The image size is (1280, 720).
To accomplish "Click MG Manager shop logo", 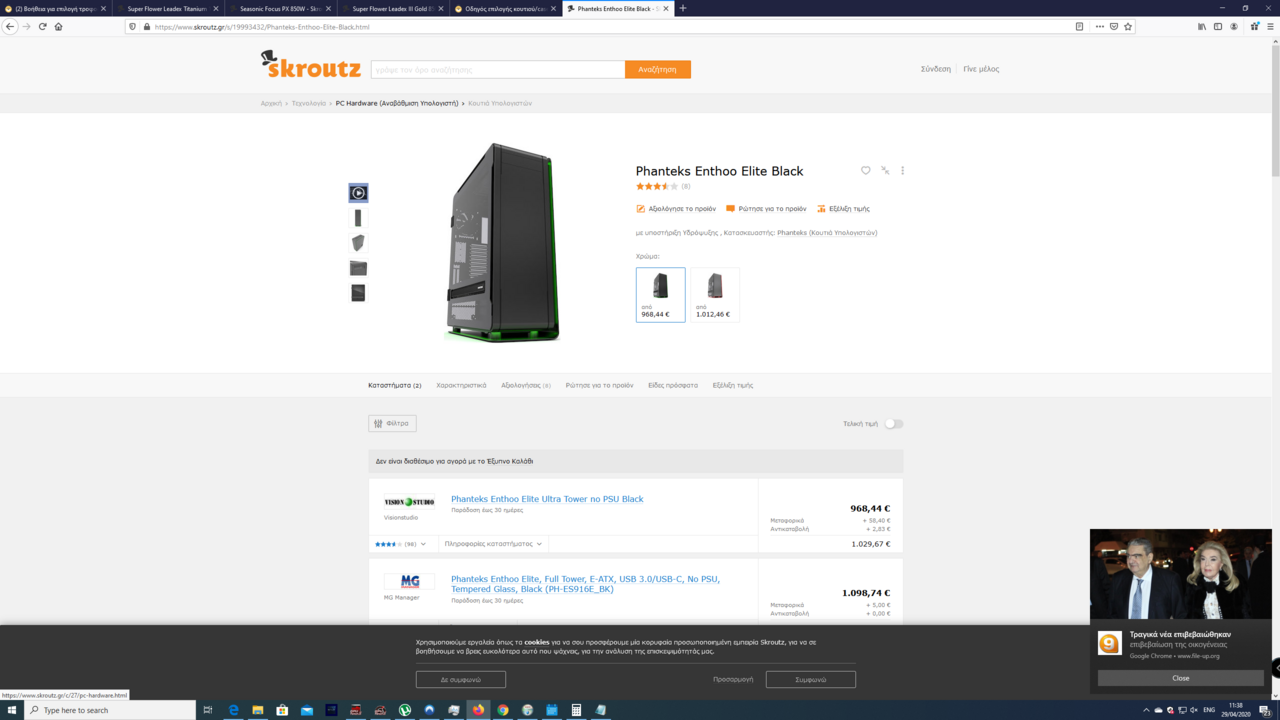I will [x=409, y=582].
